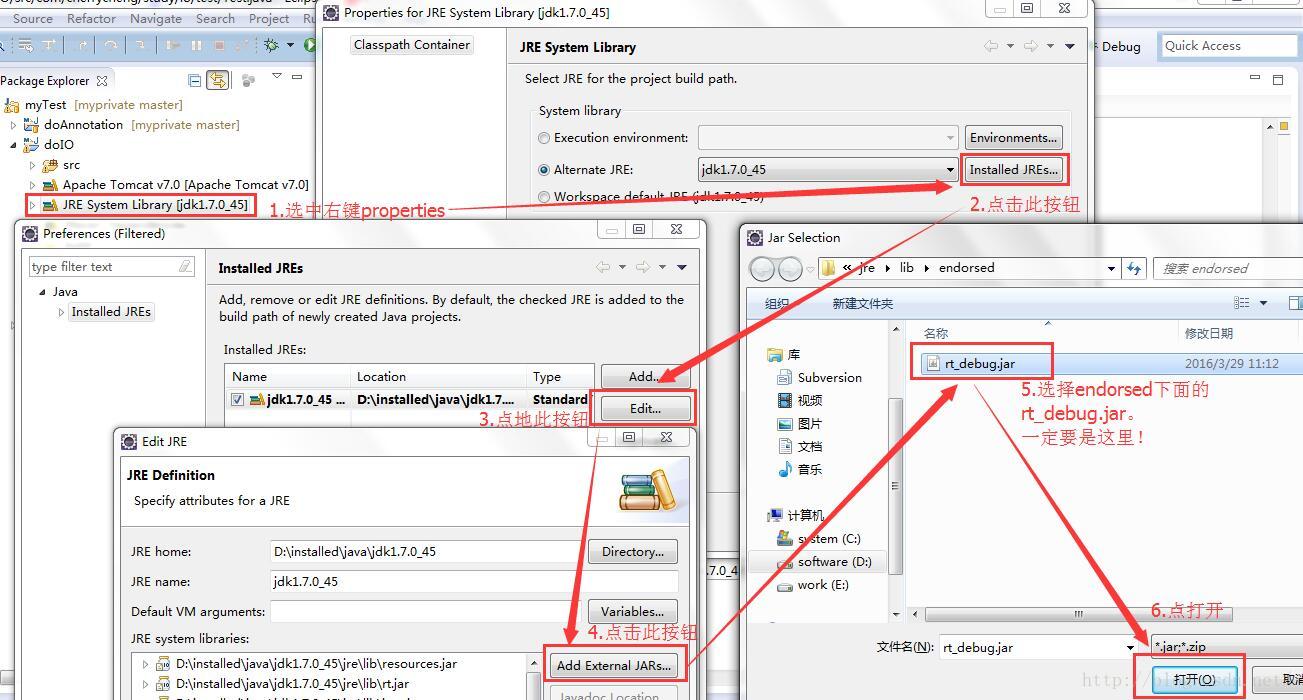Collapse the Java node in the Preferences tree
The width and height of the screenshot is (1303, 700).
click(42, 292)
